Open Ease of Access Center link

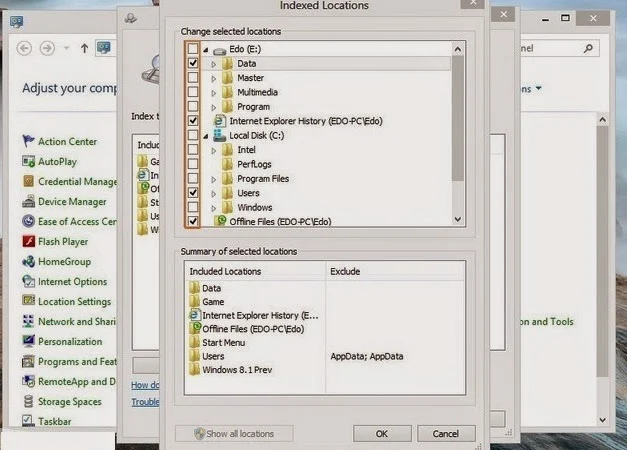77,221
